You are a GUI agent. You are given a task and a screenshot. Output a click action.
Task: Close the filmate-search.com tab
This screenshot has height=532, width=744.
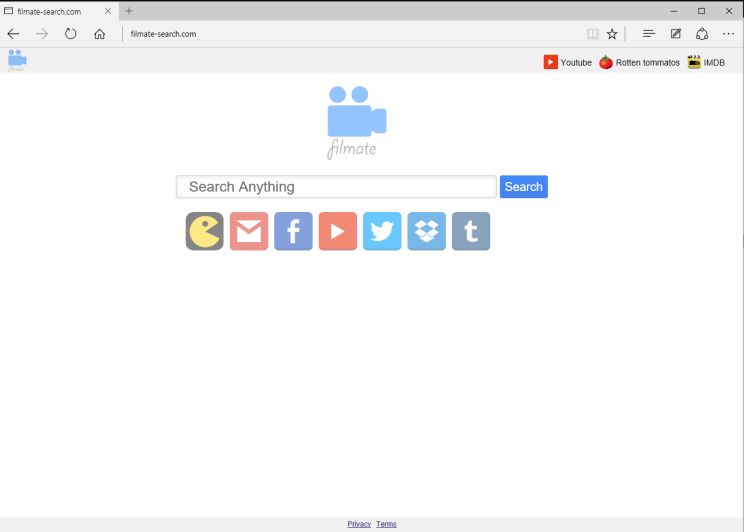tap(108, 11)
